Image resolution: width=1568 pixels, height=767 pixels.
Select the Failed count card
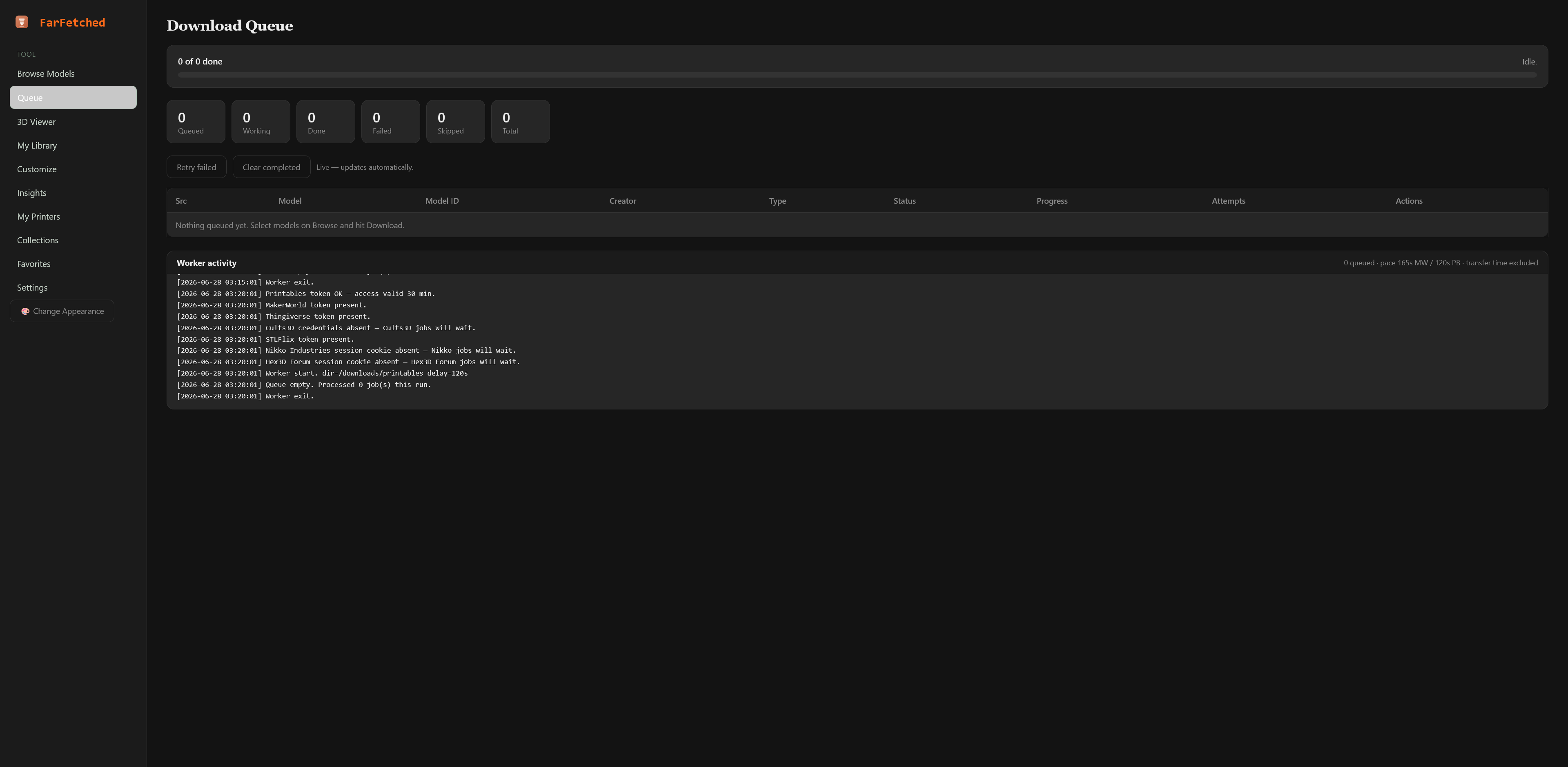[x=391, y=122]
